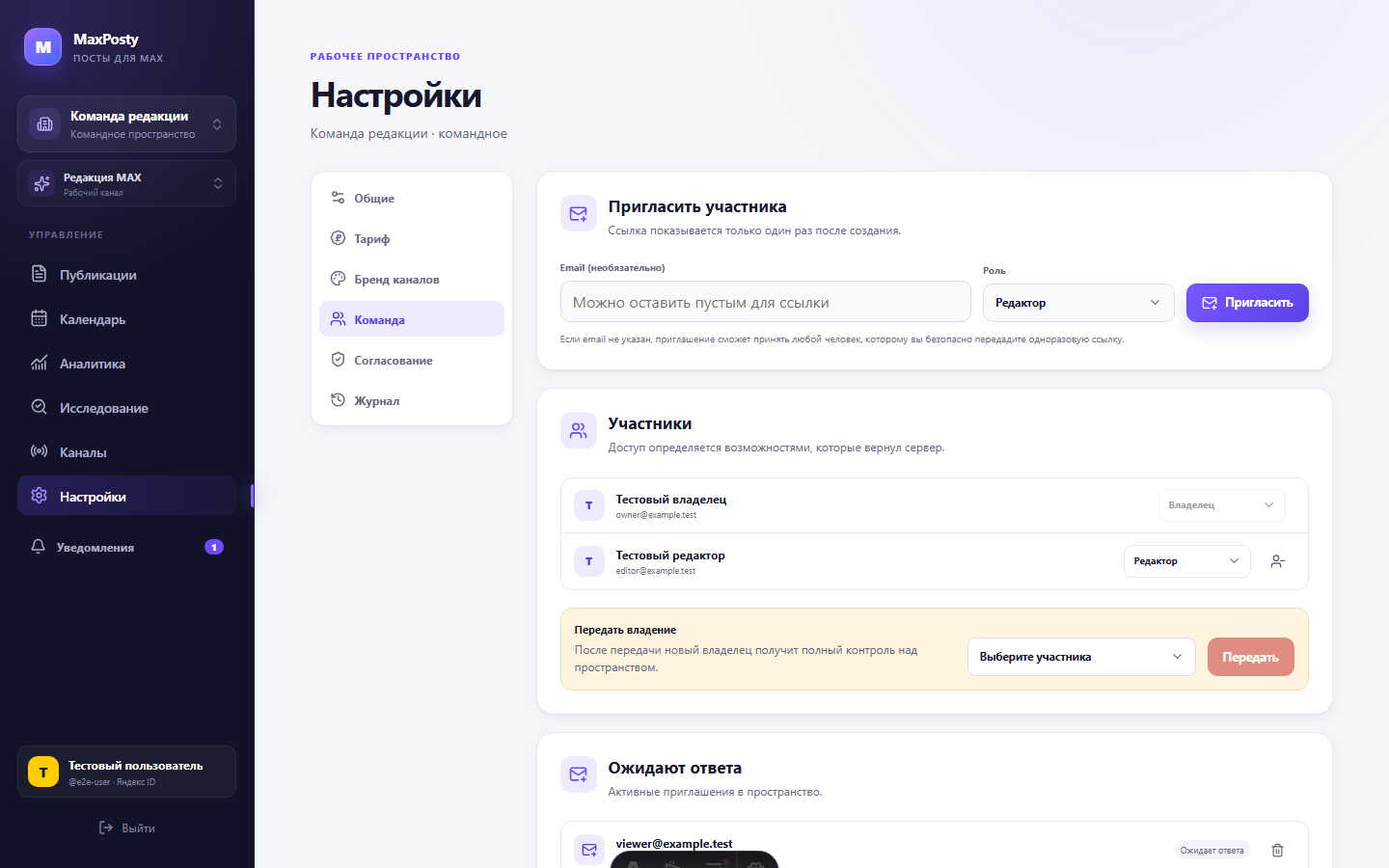Click the Передать ownership button
Screen dimensions: 1389x868
tap(1251, 657)
